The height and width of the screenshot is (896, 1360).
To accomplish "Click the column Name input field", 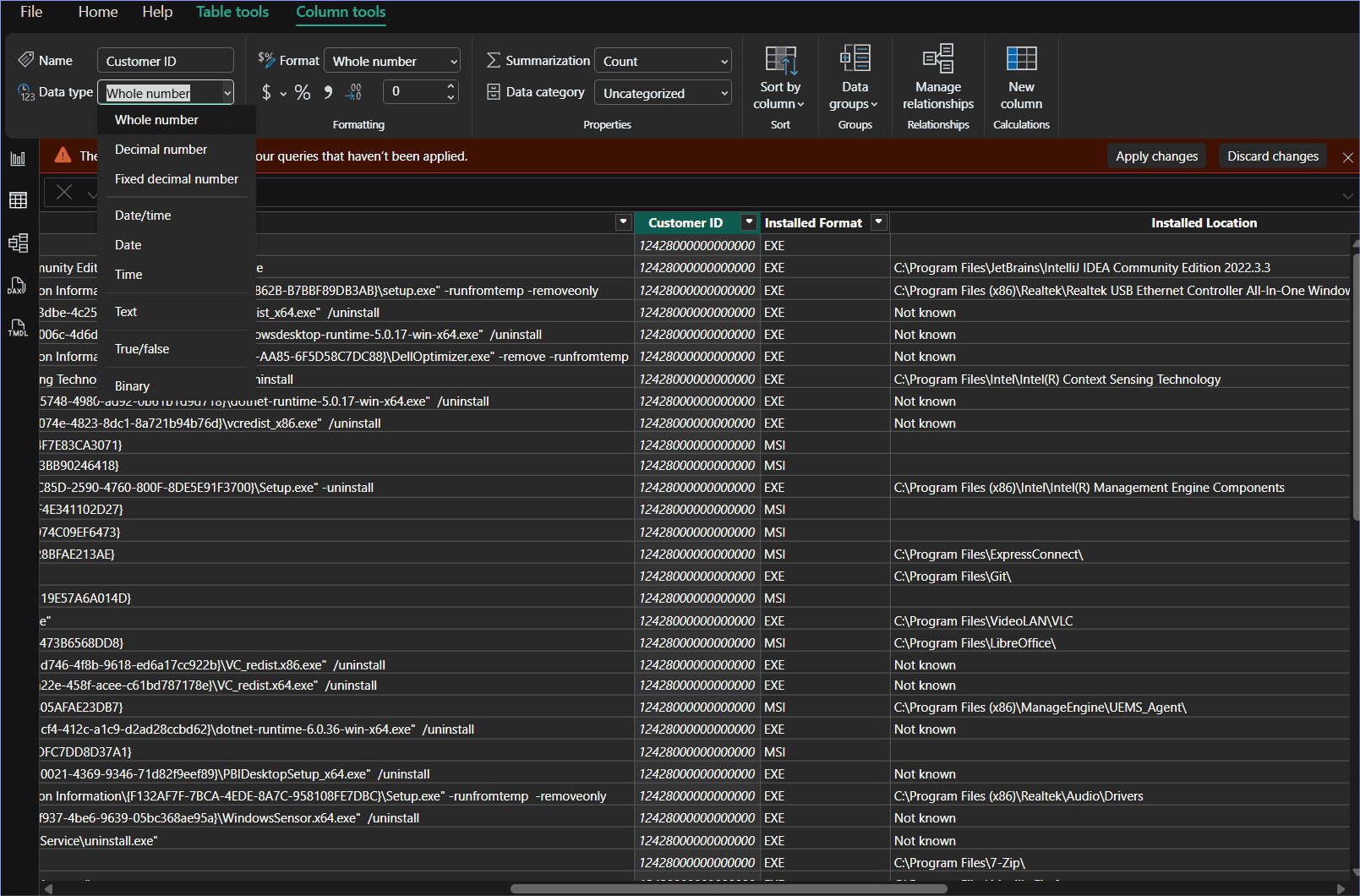I will click(166, 61).
